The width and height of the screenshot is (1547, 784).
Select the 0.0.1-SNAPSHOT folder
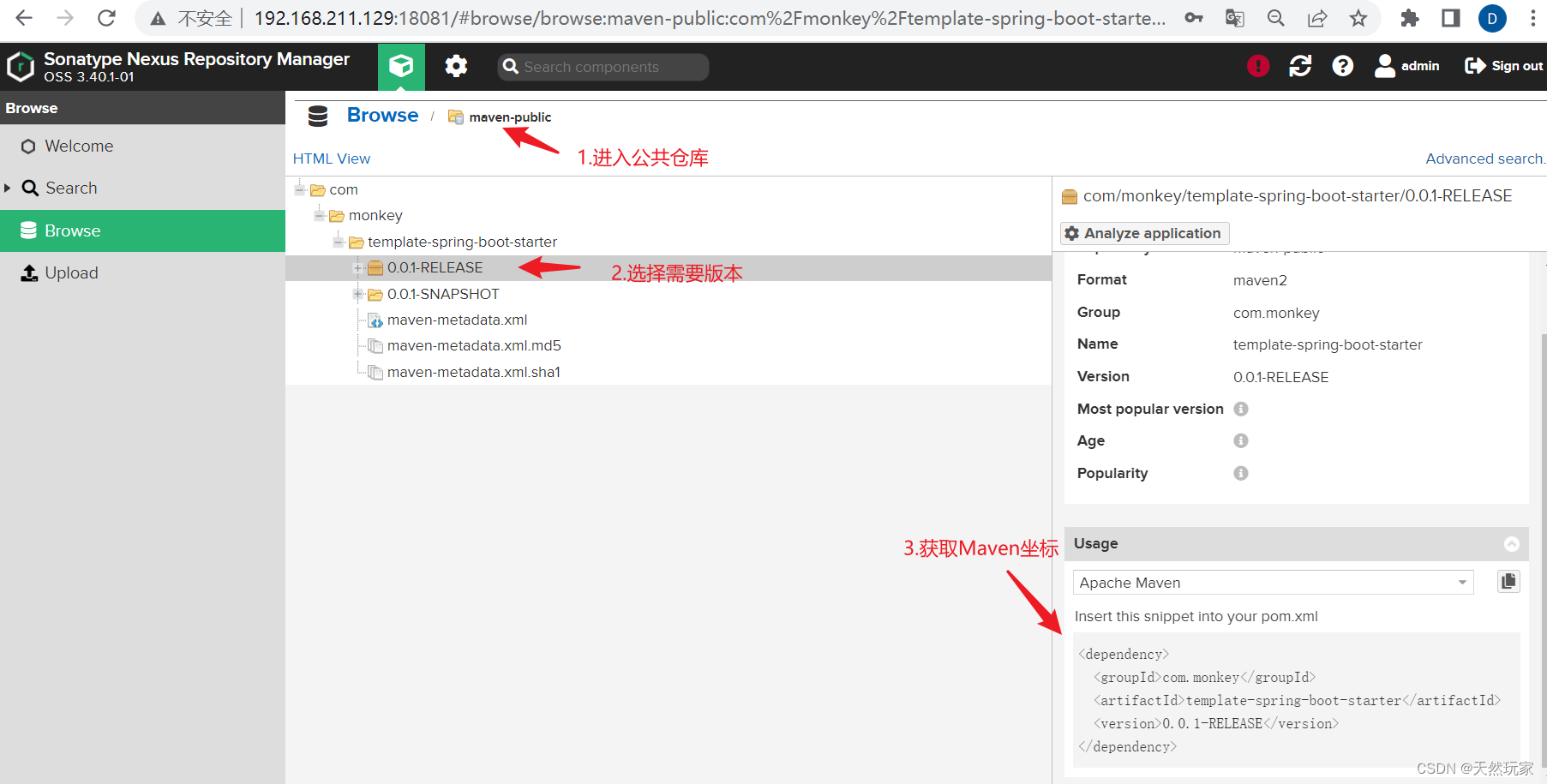click(443, 294)
